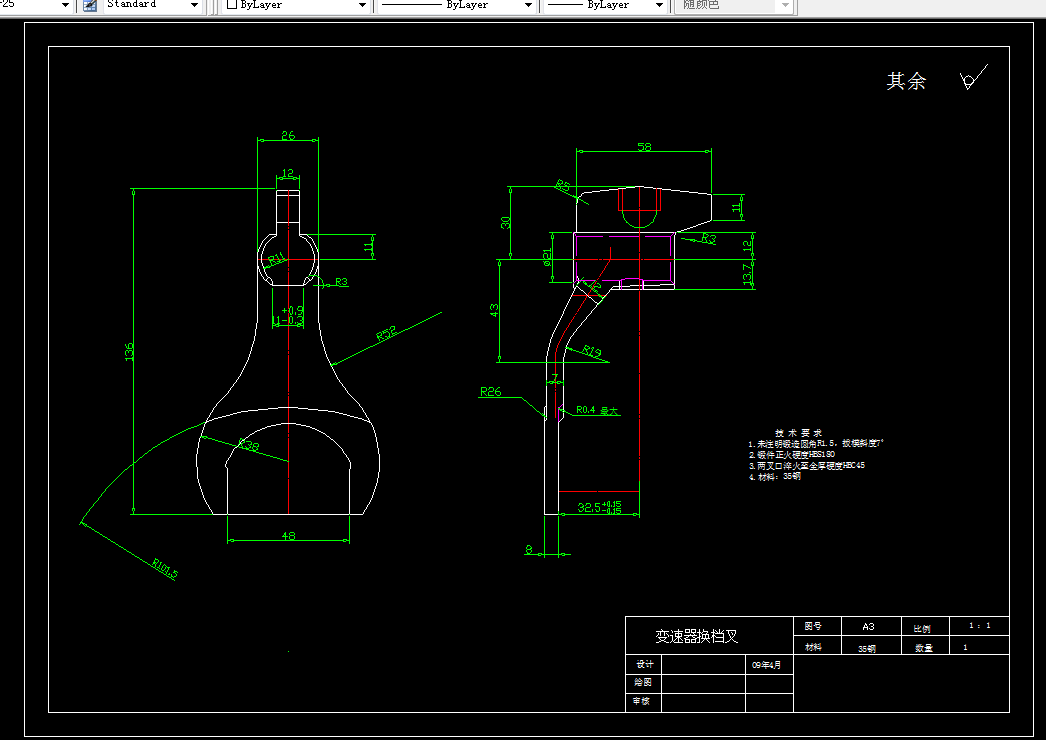The image size is (1046, 740).
Task: Select note 4 材料：35钢
Action: coord(774,477)
